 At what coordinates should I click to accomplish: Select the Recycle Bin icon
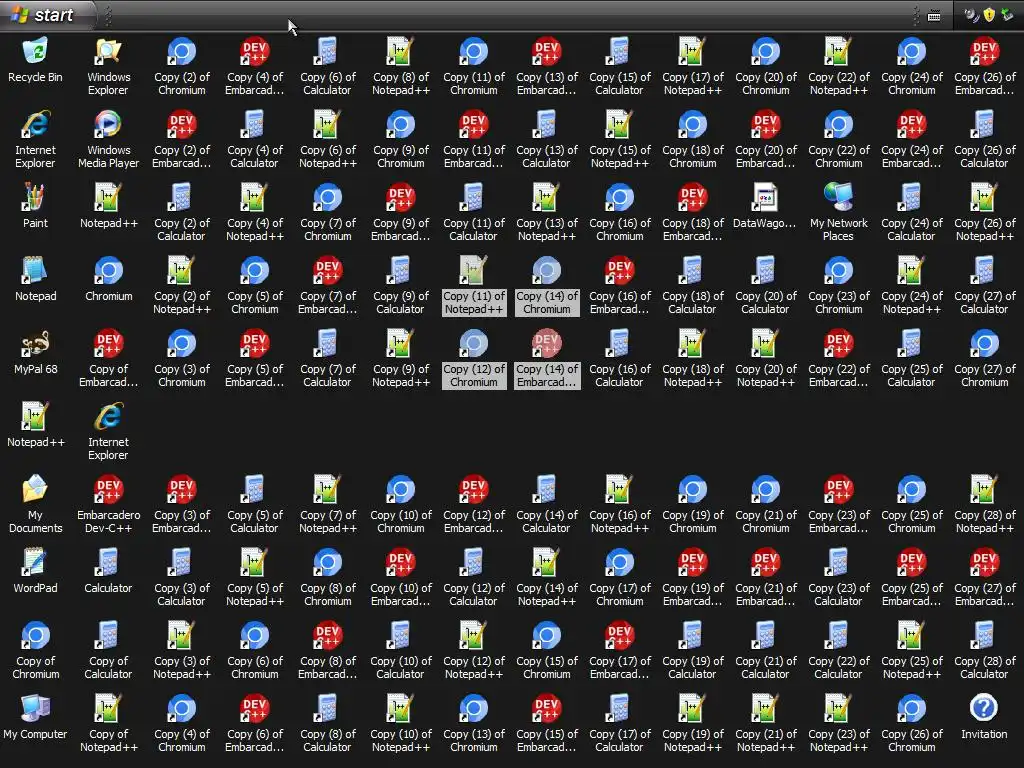35,60
